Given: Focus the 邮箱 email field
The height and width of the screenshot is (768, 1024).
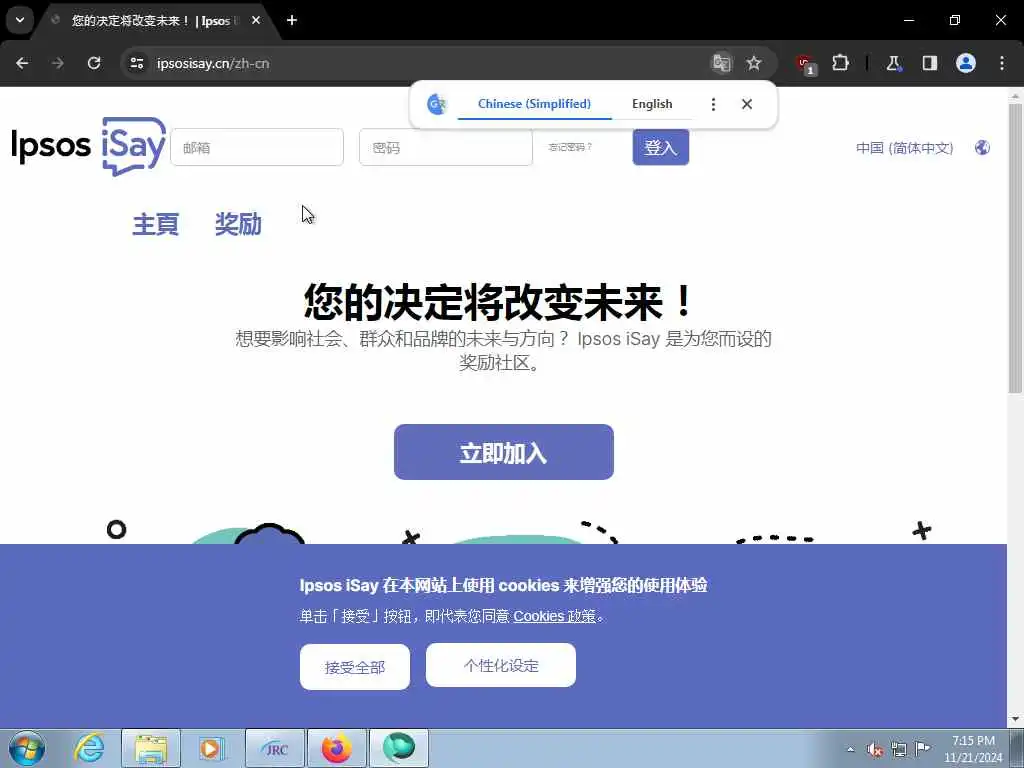Looking at the screenshot, I should (x=257, y=148).
